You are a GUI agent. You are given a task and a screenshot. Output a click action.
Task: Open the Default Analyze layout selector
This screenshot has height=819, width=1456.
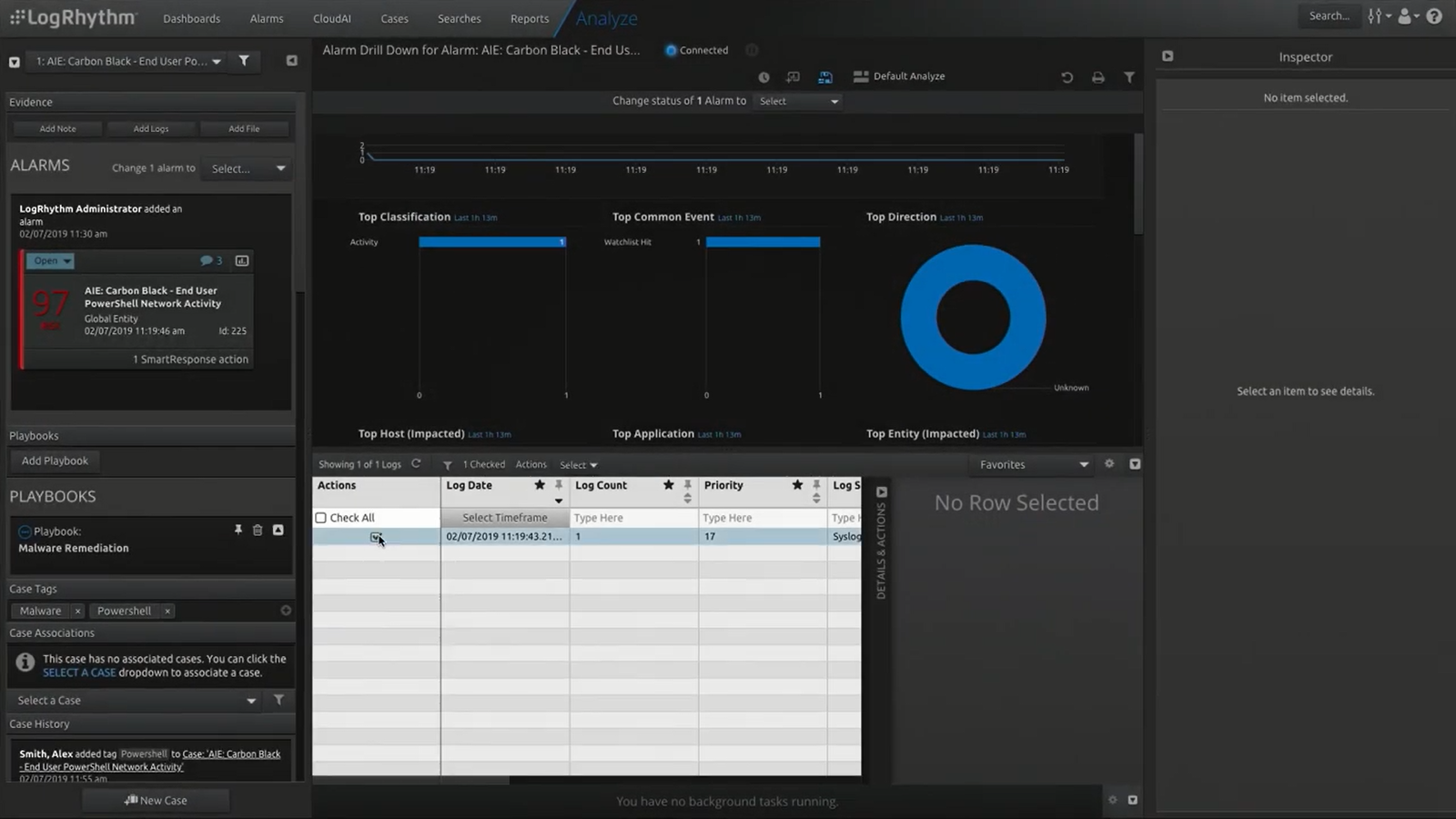tap(899, 76)
